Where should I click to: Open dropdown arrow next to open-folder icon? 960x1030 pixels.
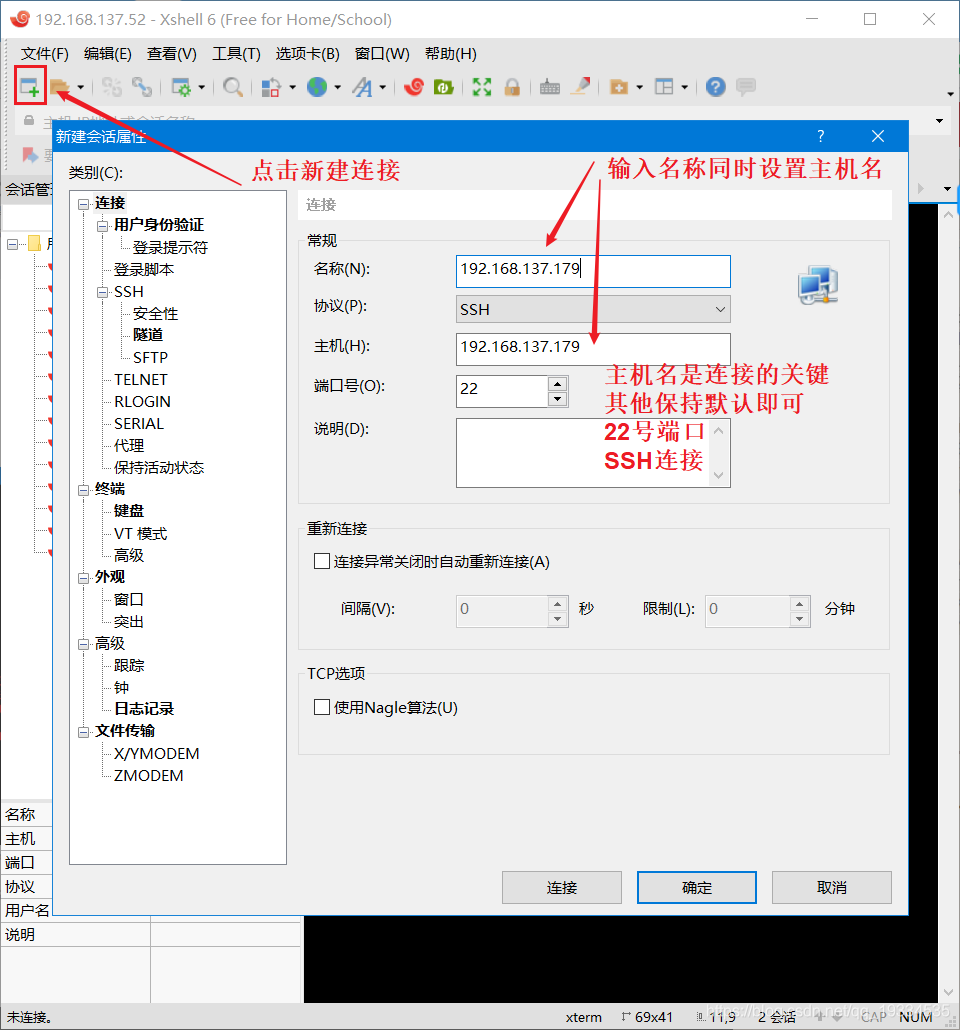[80, 87]
